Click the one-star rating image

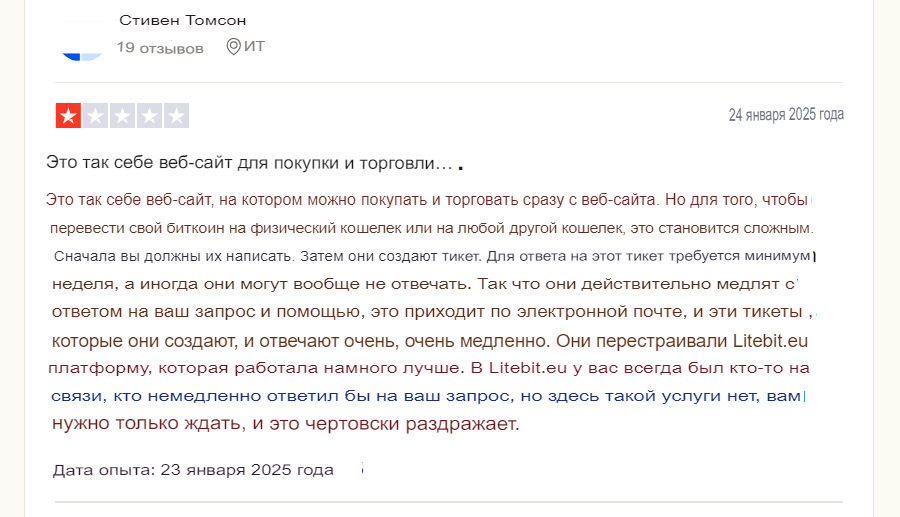(122, 116)
